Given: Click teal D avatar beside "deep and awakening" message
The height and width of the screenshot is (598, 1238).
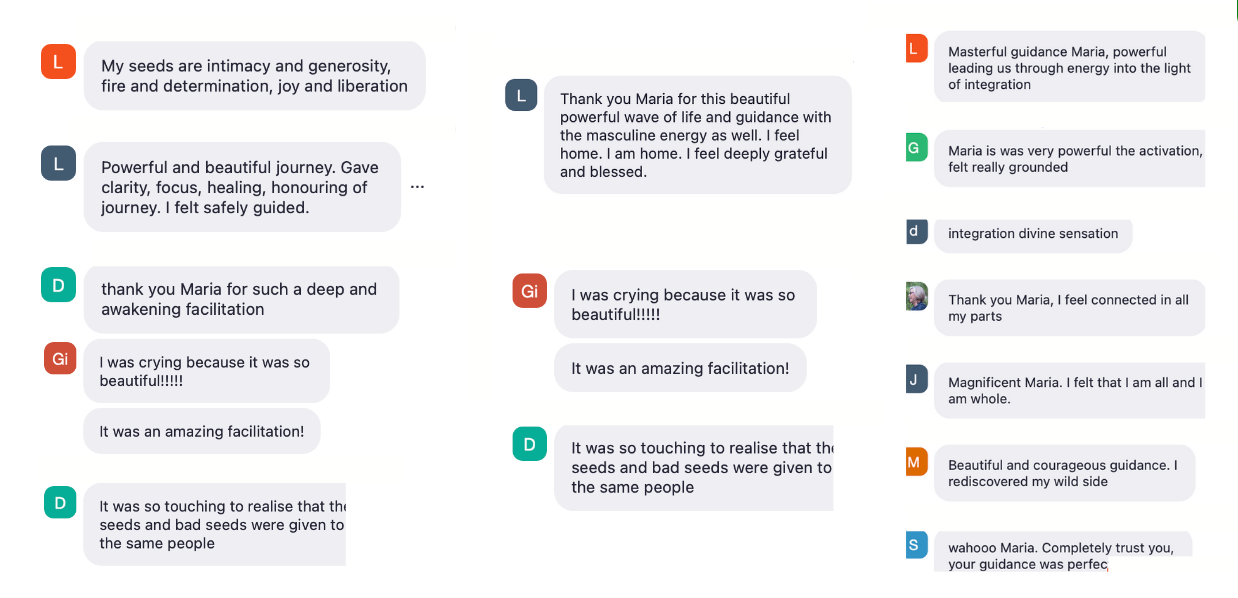Looking at the screenshot, I should (58, 285).
